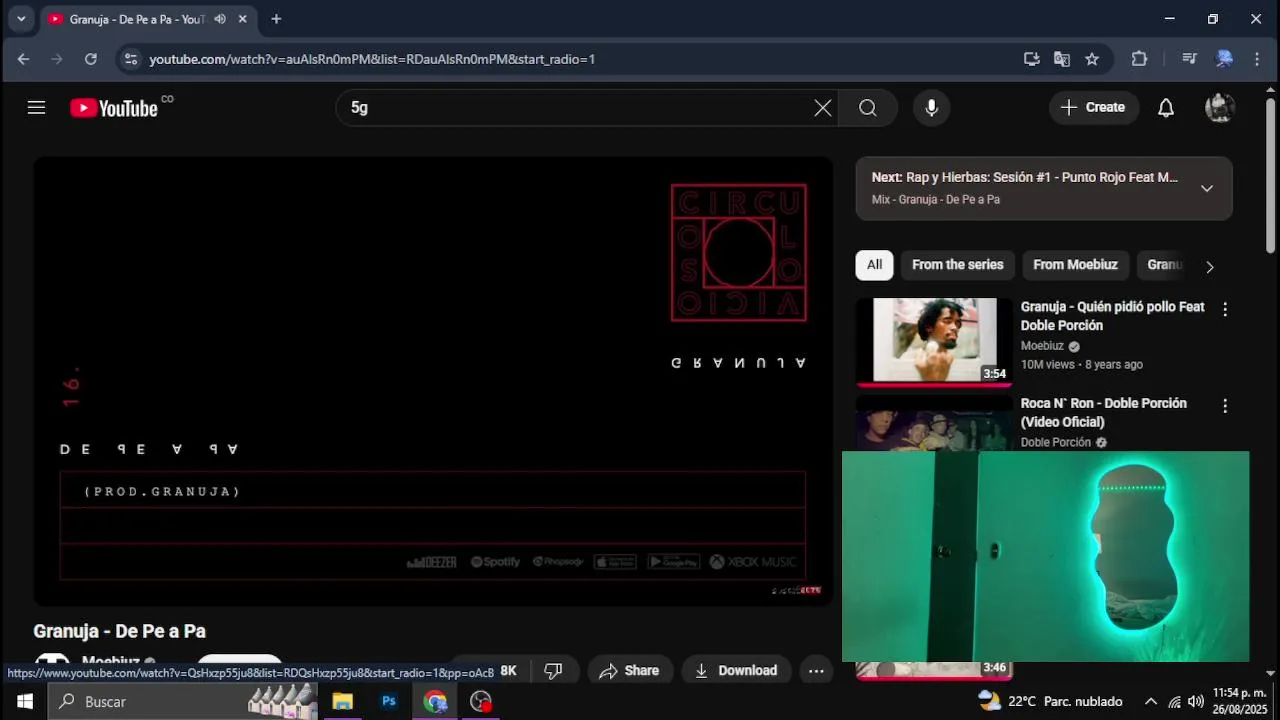
Task: Click the Granuja - De Pe a Pa video player
Action: click(433, 381)
